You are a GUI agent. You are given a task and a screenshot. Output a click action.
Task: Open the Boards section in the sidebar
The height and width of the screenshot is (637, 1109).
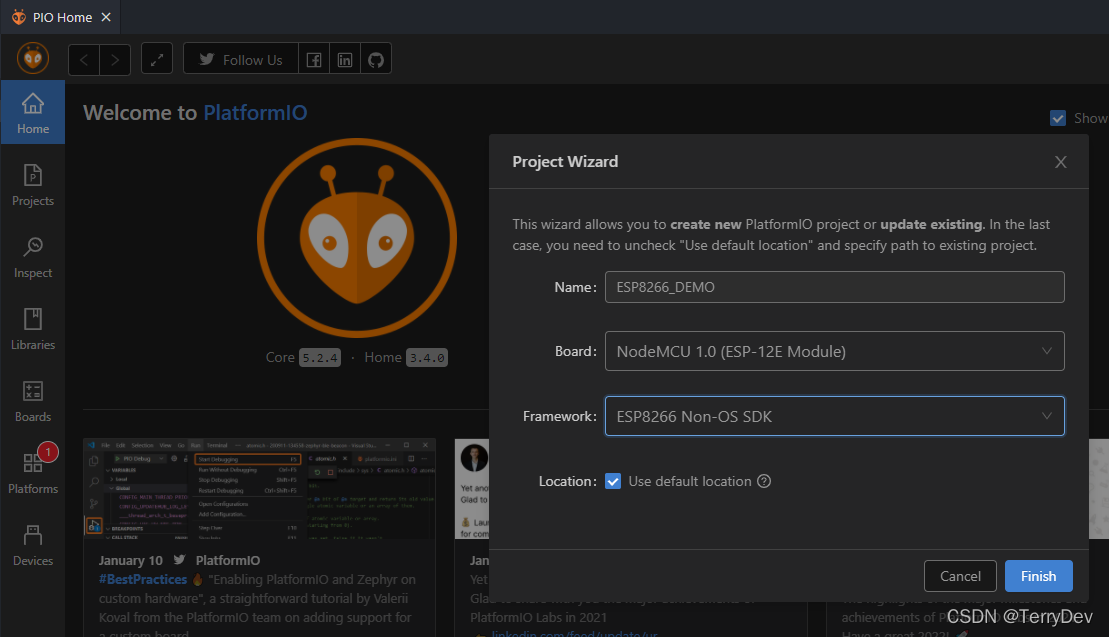[33, 402]
